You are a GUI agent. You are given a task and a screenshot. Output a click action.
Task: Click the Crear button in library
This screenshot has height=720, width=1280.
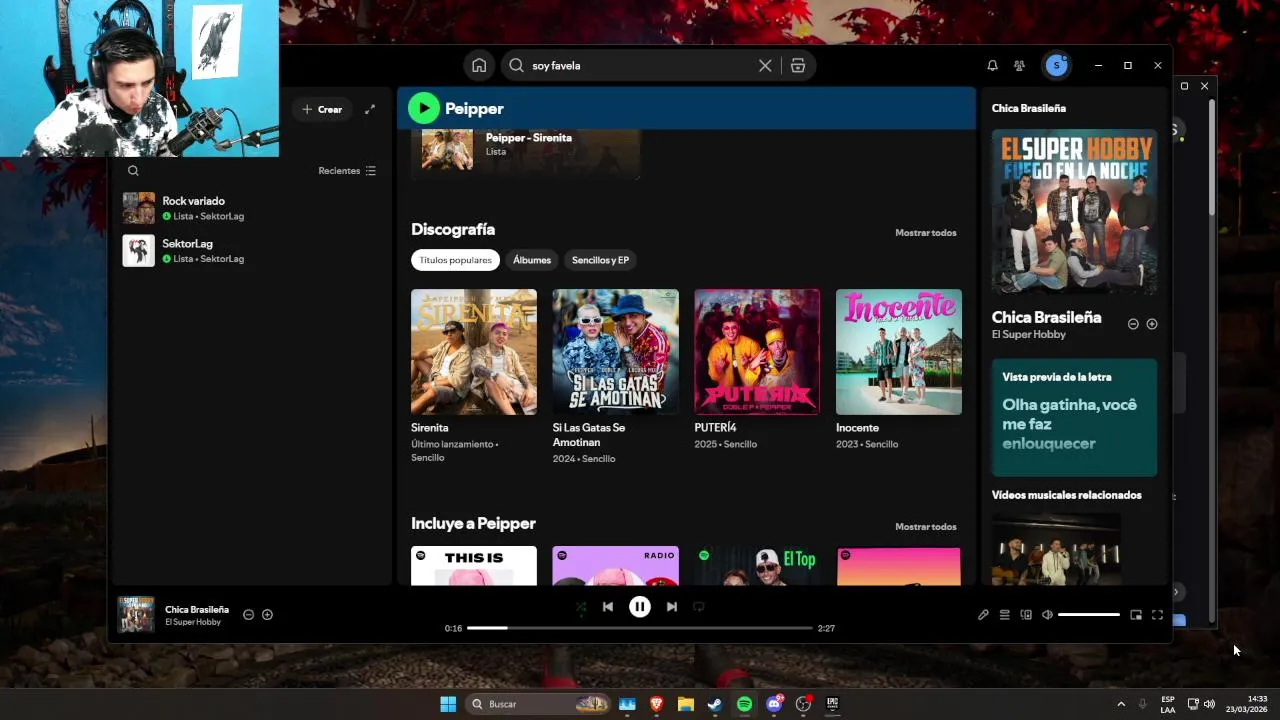point(322,109)
